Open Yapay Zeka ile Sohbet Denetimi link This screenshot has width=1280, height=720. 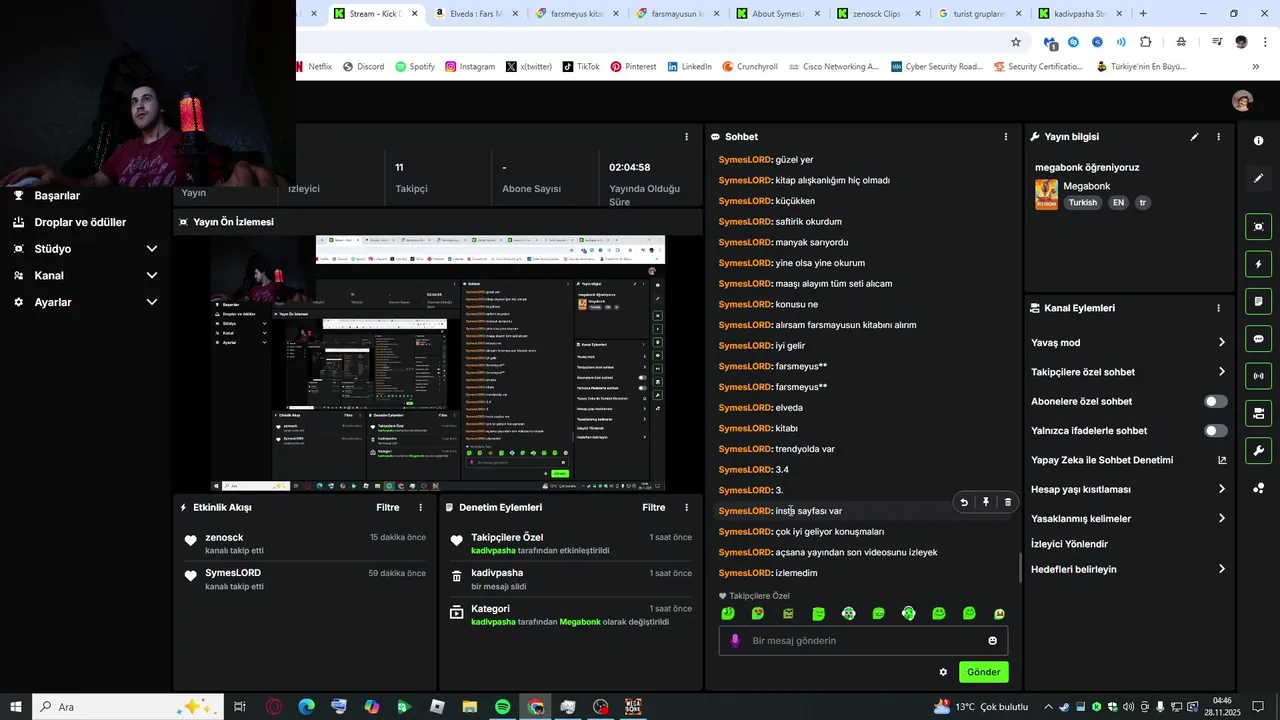pyautogui.click(x=1128, y=460)
